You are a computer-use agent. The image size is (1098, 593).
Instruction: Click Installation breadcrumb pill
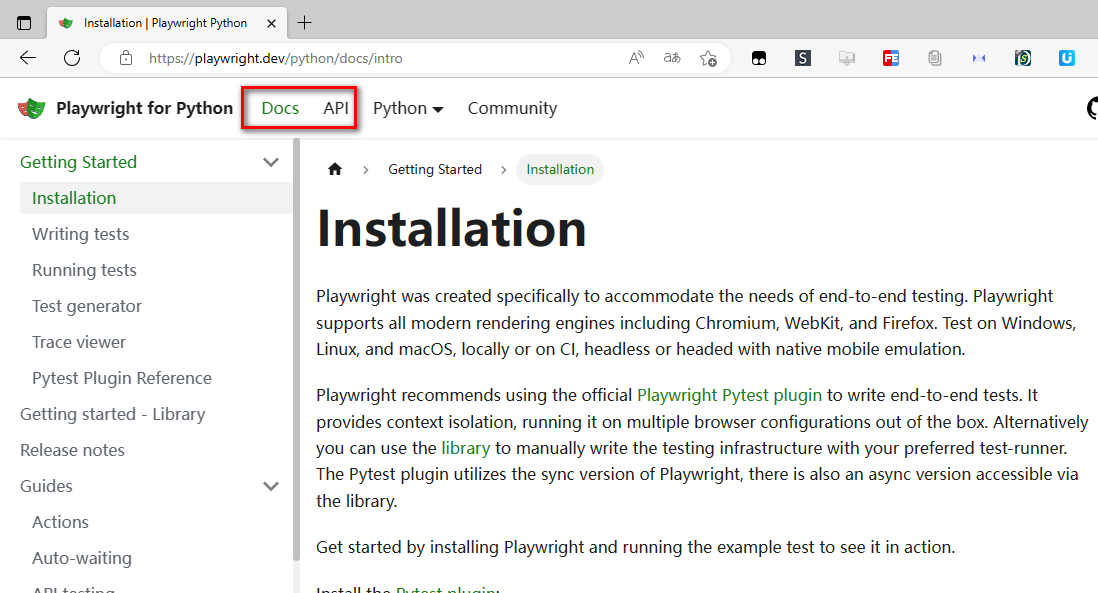[560, 169]
